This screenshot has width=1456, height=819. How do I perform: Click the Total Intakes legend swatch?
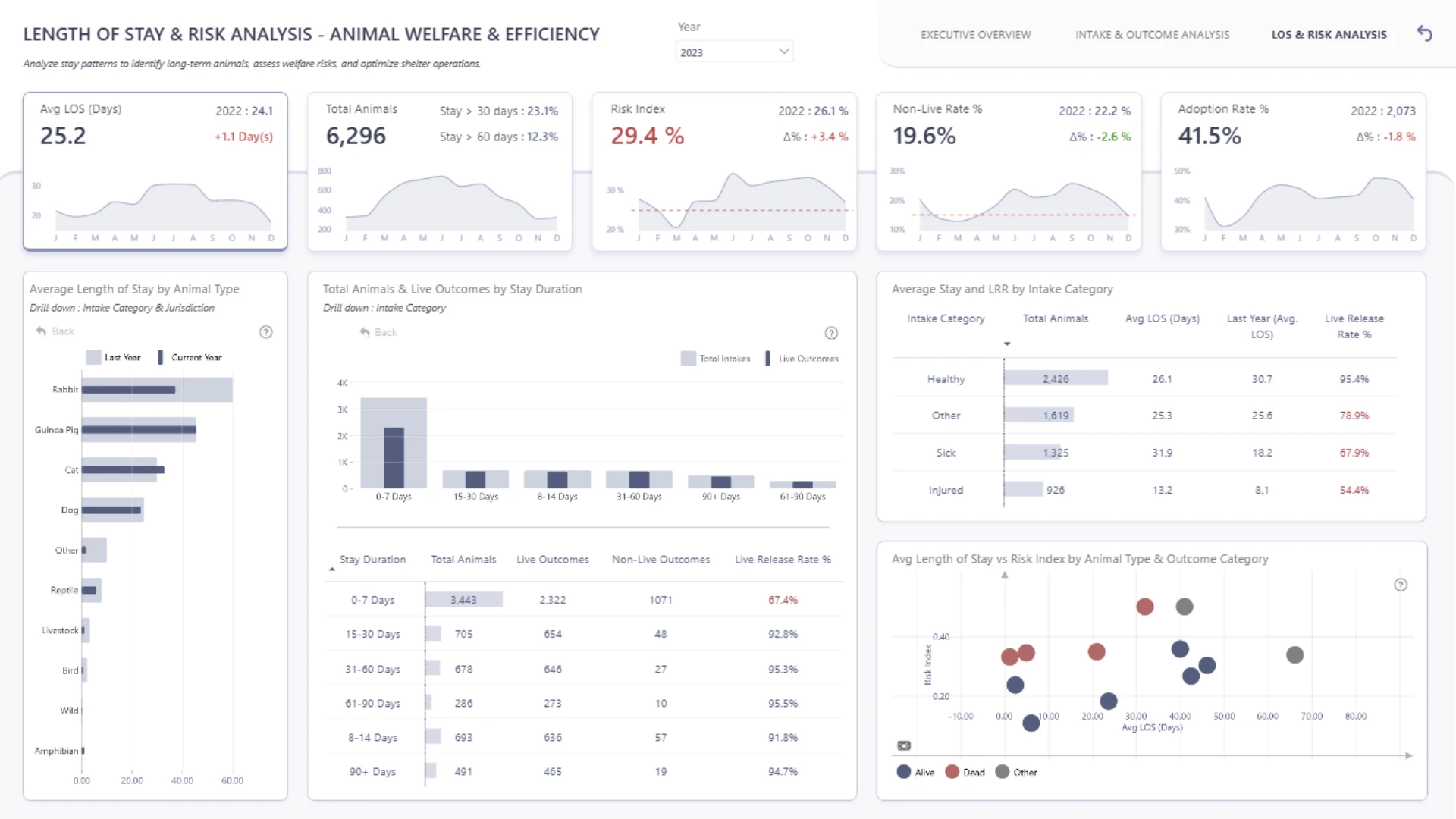click(x=688, y=359)
